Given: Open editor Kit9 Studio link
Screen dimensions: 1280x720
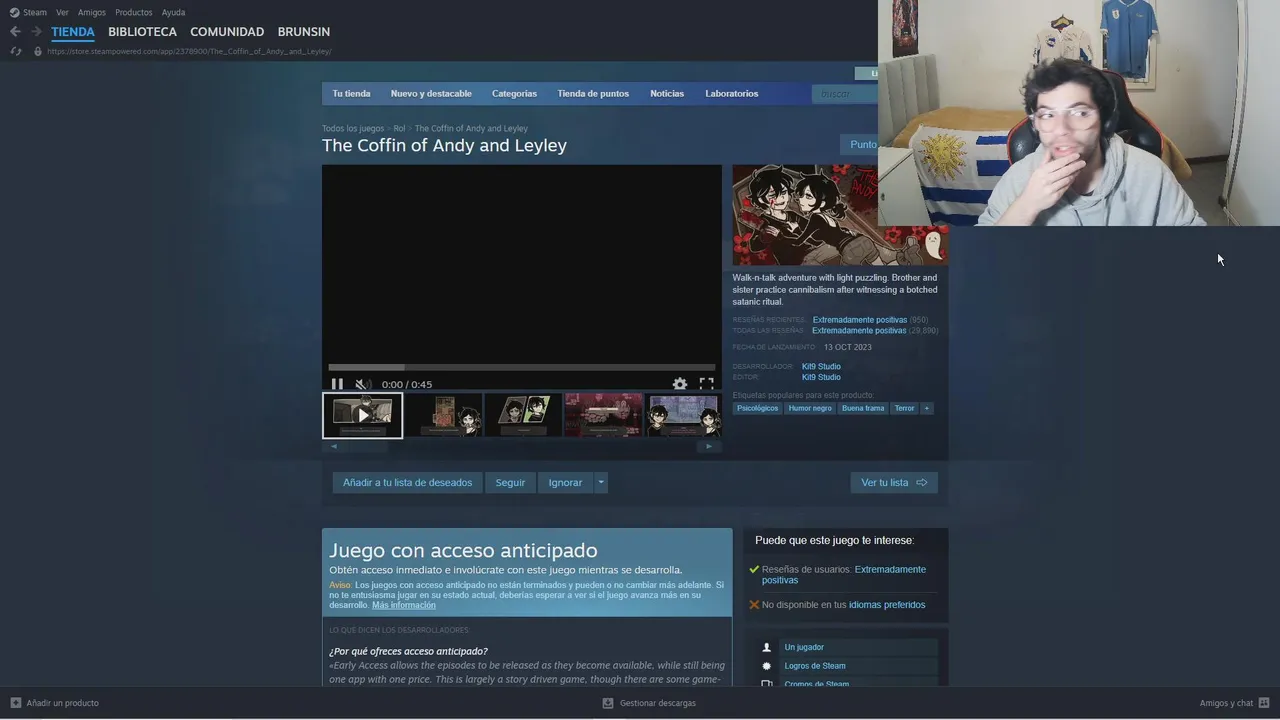Looking at the screenshot, I should [821, 377].
